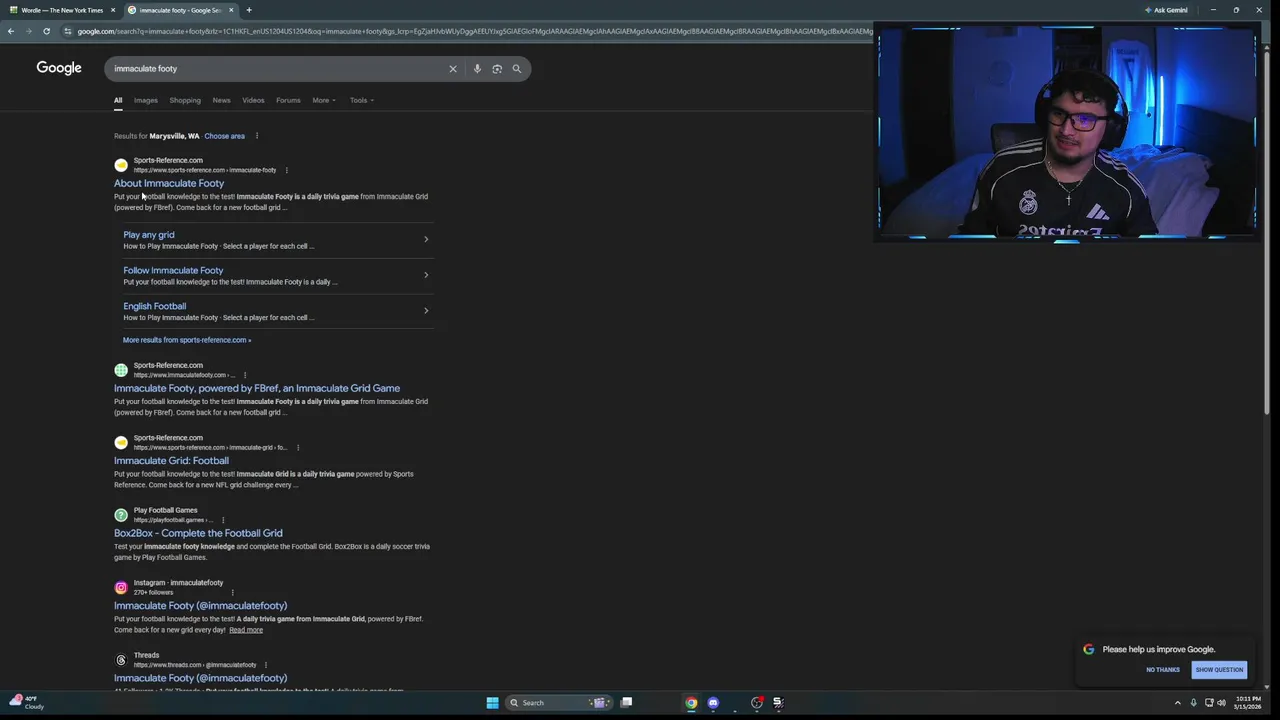Dismiss survey with No Thanks
This screenshot has width=1280, height=720.
point(1163,670)
